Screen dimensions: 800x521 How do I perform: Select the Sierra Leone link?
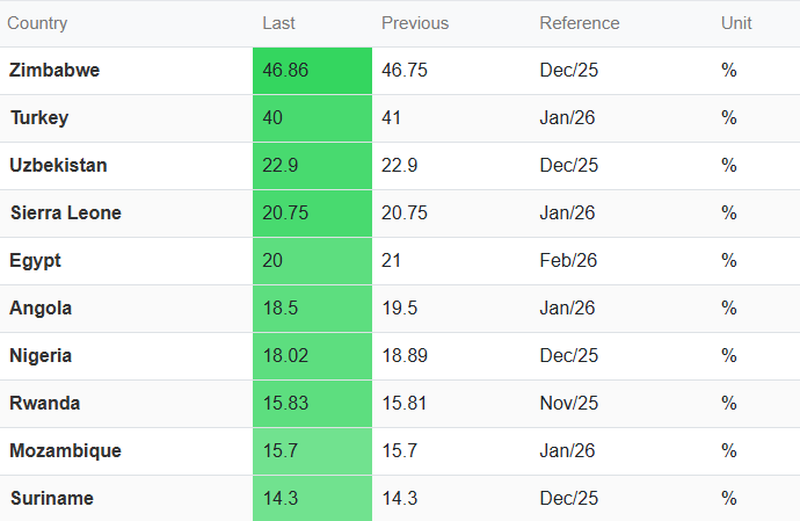click(66, 213)
